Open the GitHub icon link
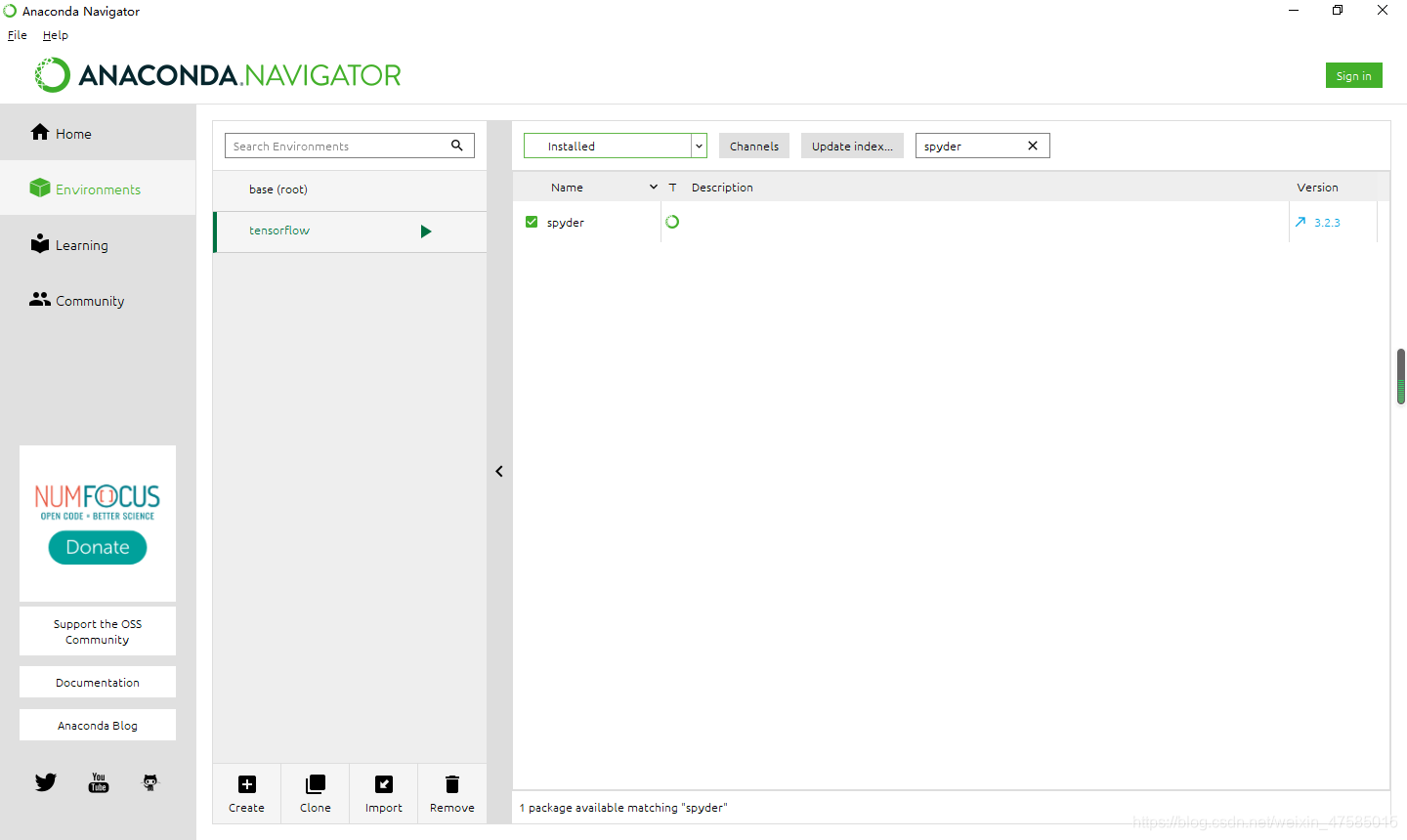This screenshot has width=1407, height=840. click(x=150, y=782)
